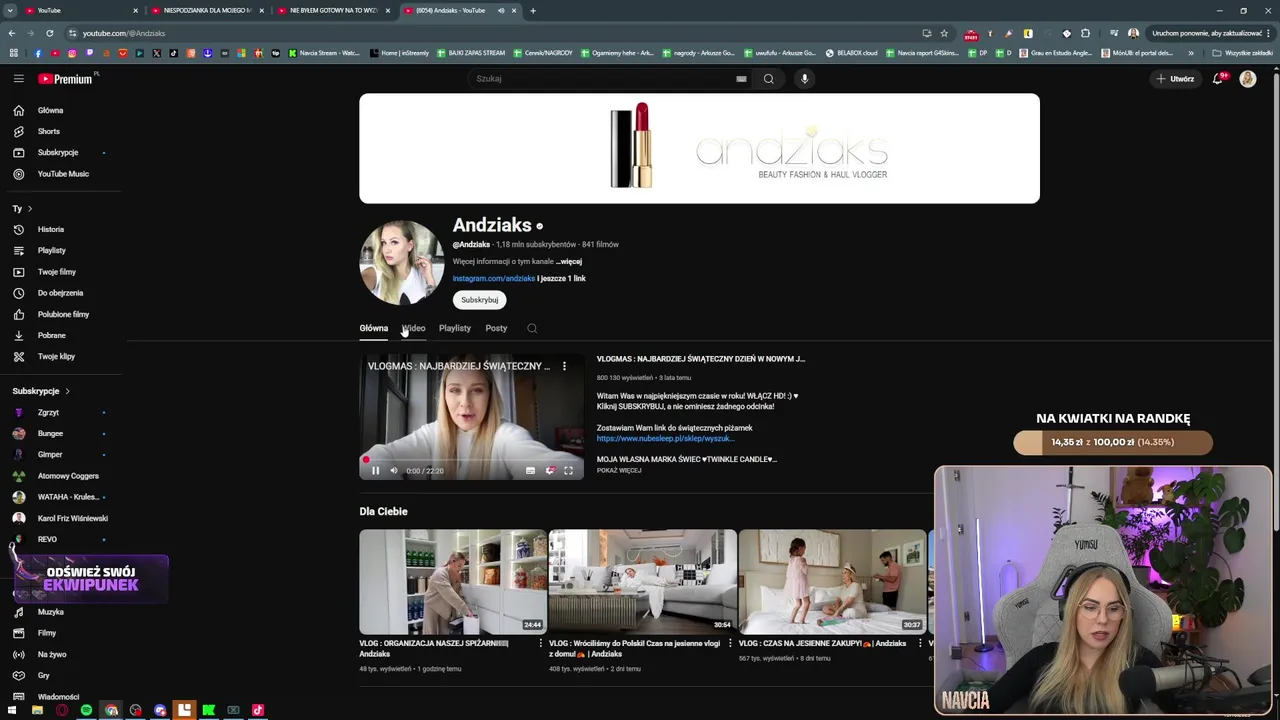This screenshot has height=720, width=1280.
Task: Click the search magnifier button
Action: point(768,78)
